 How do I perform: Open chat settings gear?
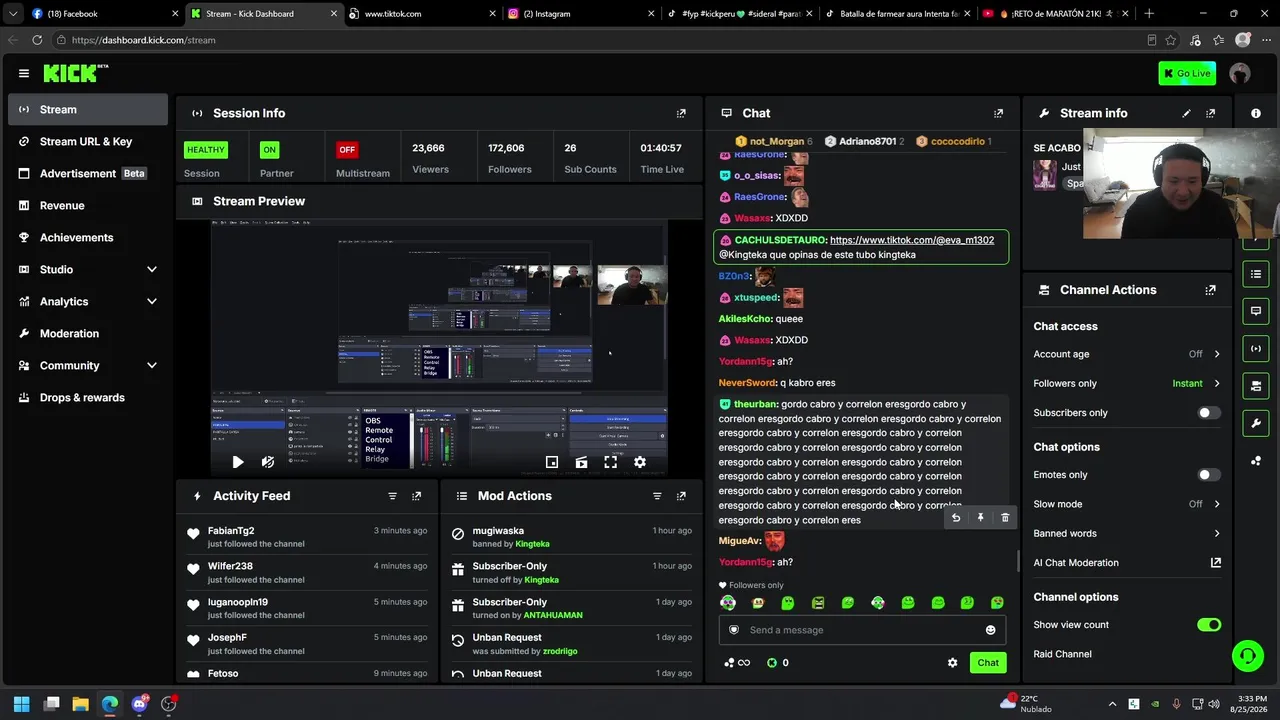click(952, 663)
